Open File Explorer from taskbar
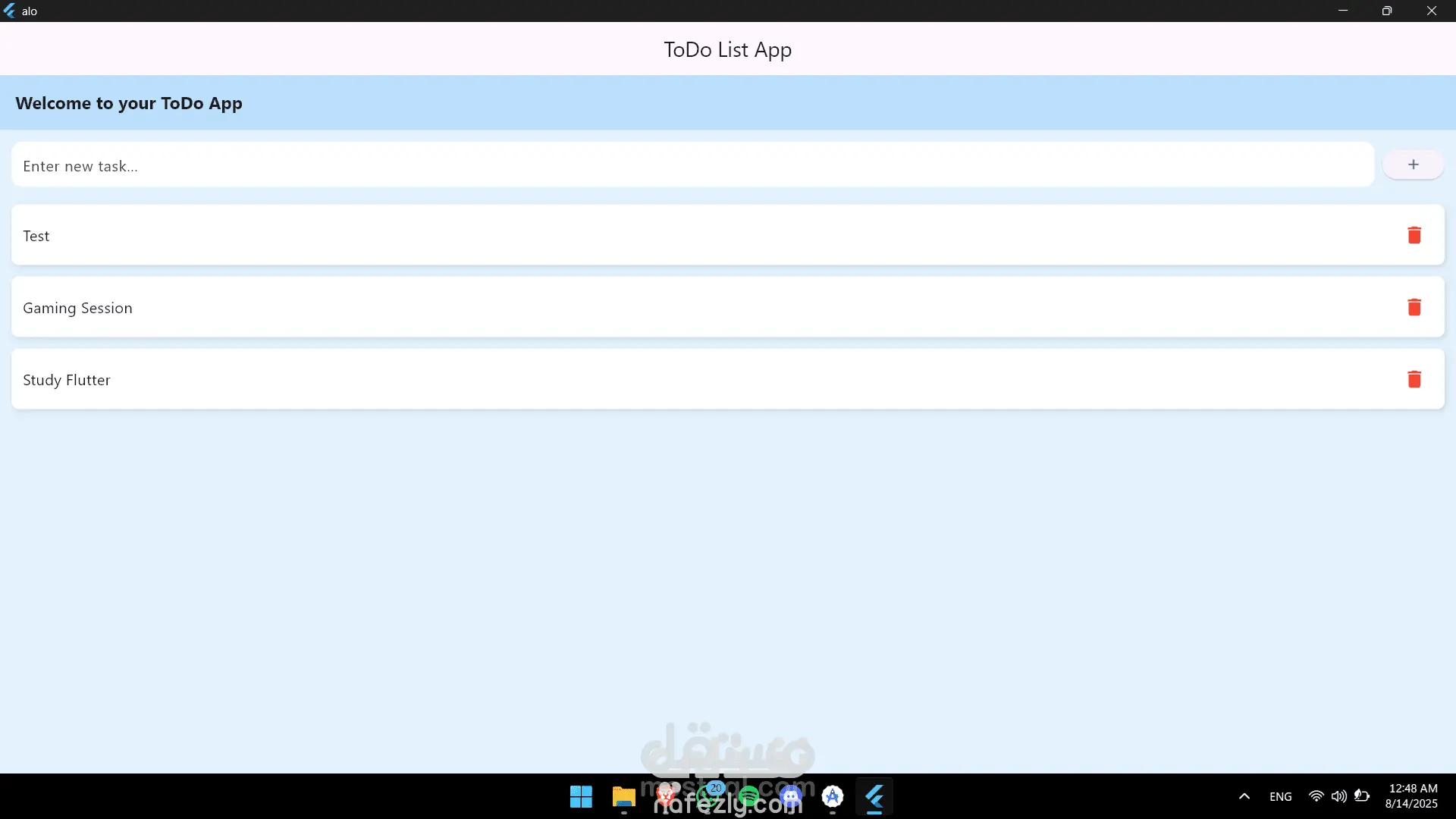Screen dimensions: 1456x819 pos(623,796)
